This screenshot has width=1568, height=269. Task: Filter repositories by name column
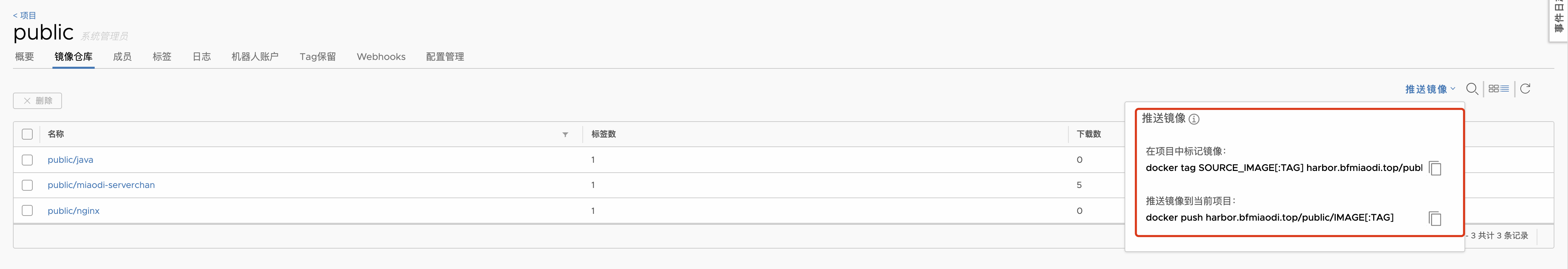(565, 134)
